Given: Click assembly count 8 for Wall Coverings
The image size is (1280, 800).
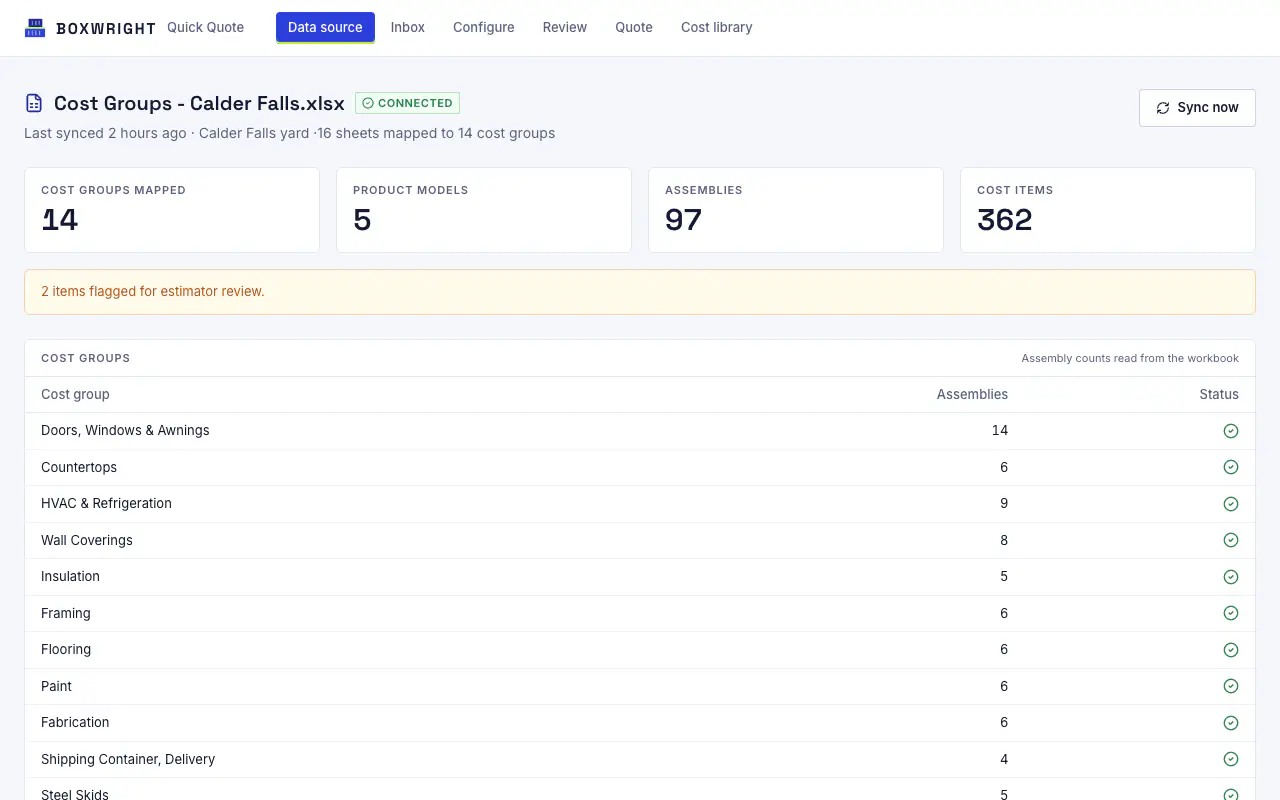Looking at the screenshot, I should coord(1004,540).
